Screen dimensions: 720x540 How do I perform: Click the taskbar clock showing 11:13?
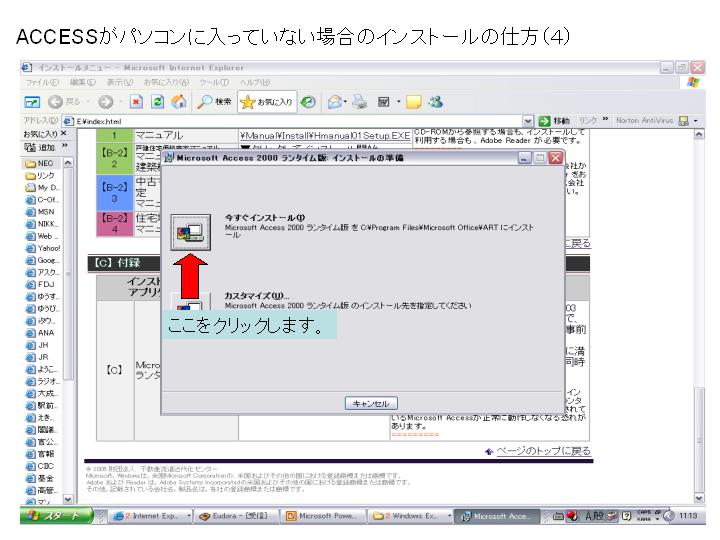click(x=687, y=516)
